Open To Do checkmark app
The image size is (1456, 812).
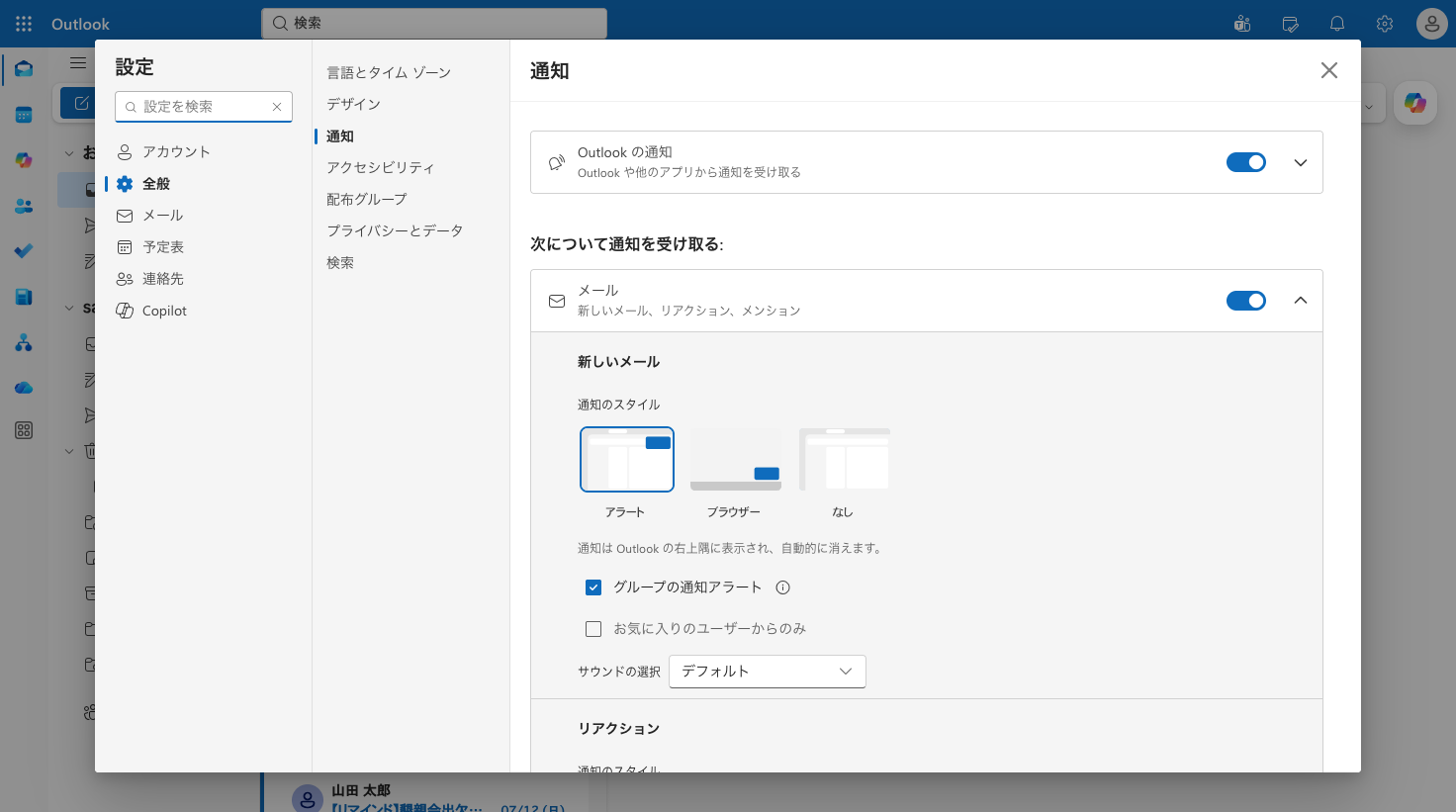[24, 251]
